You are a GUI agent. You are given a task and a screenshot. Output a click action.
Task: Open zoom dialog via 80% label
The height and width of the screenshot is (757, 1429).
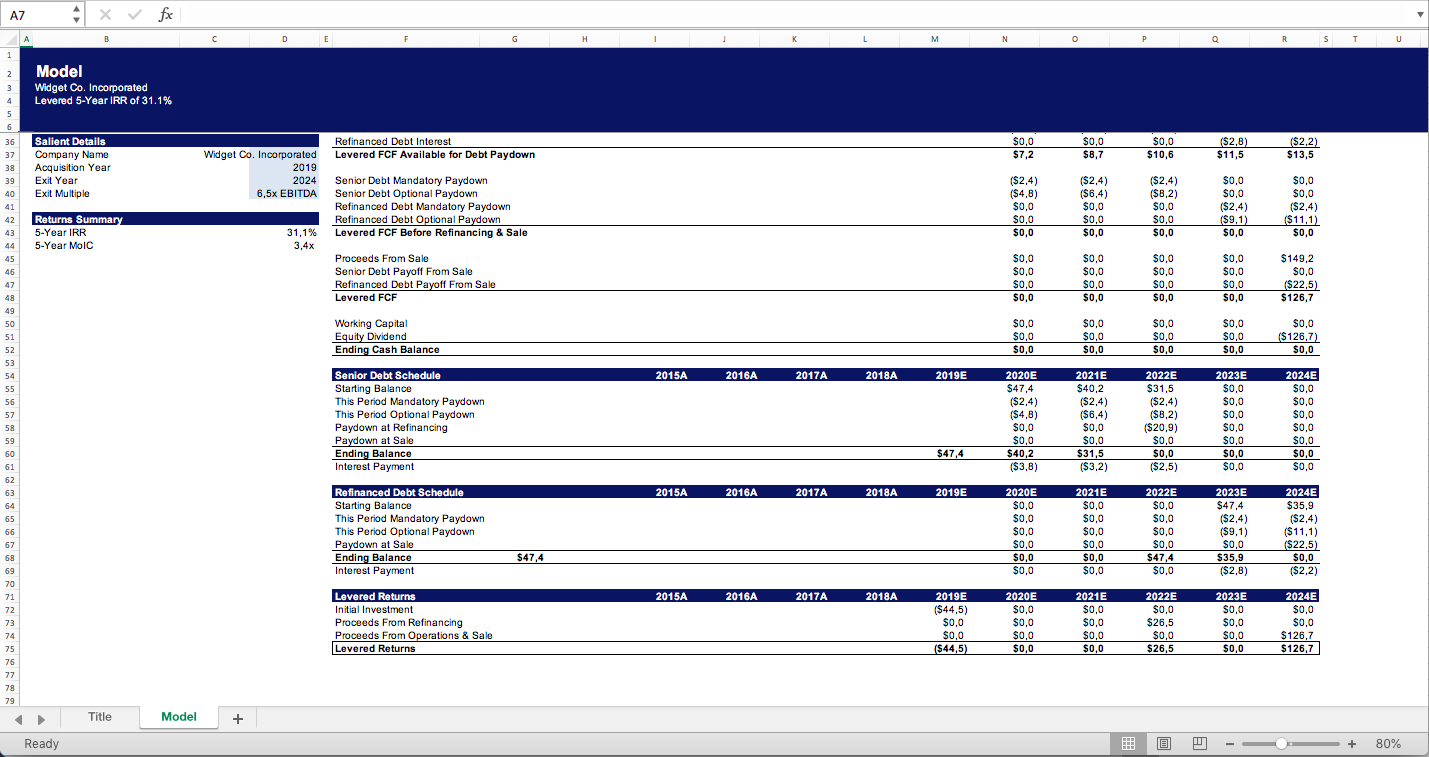[1388, 743]
